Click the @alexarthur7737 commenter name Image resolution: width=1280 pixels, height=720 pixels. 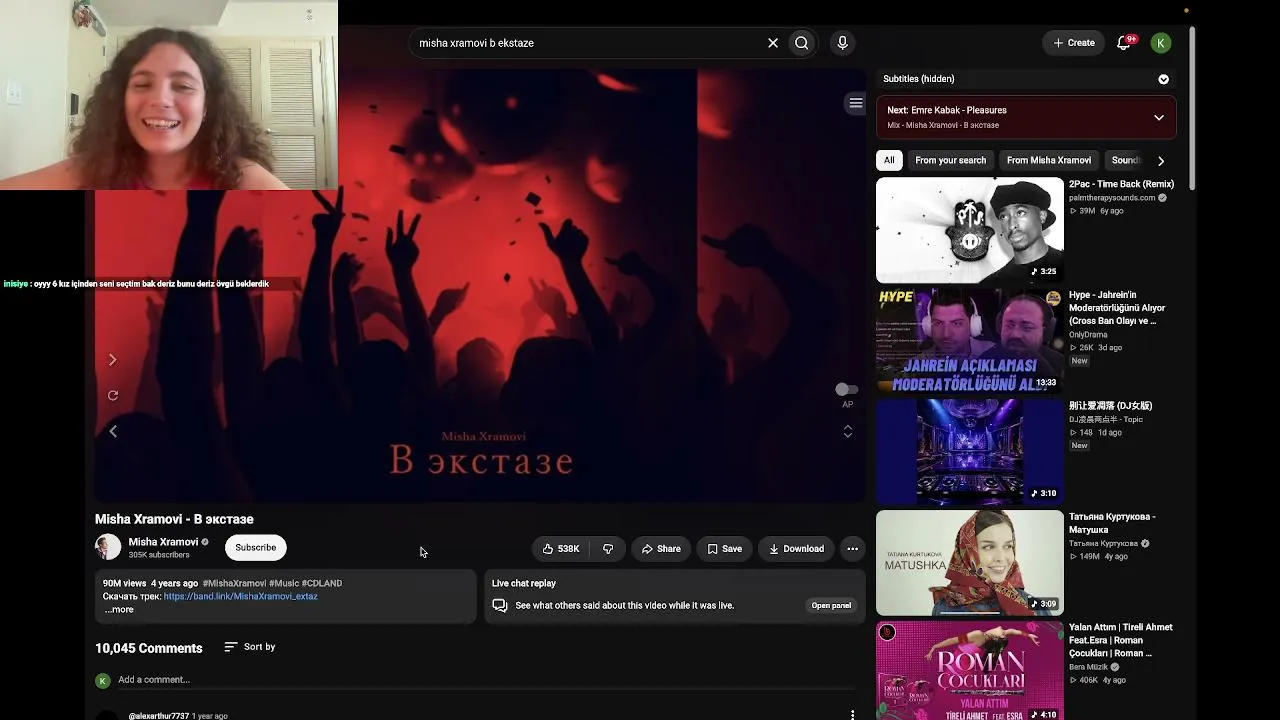(x=158, y=716)
